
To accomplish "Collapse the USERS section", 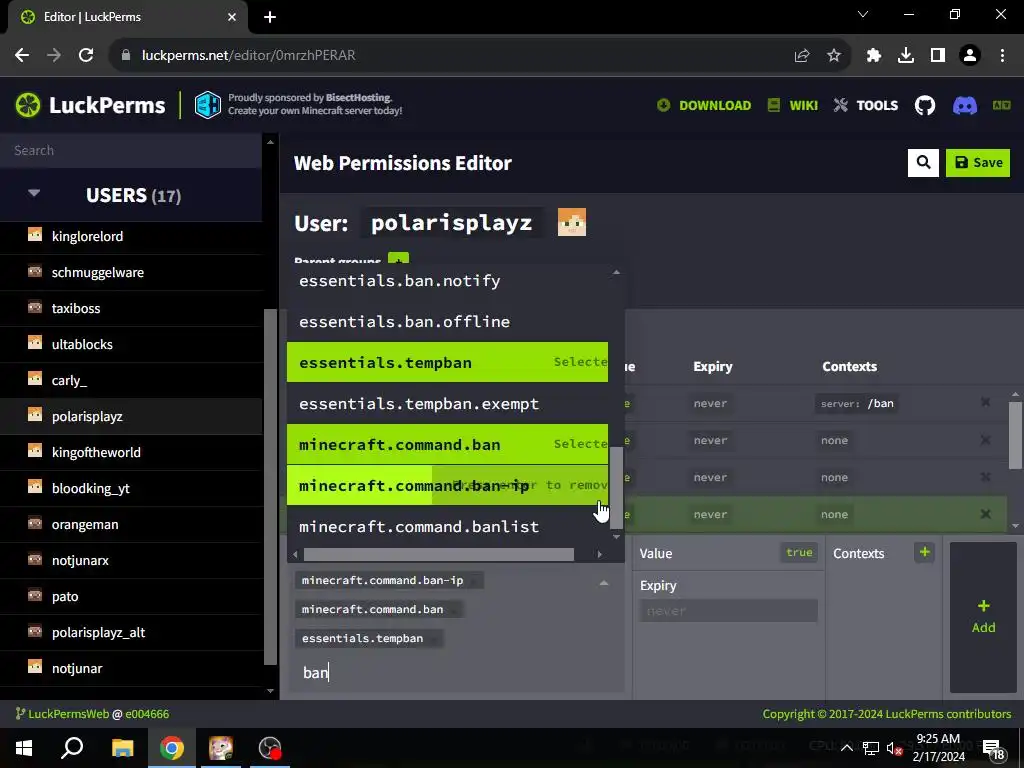I will (34, 194).
